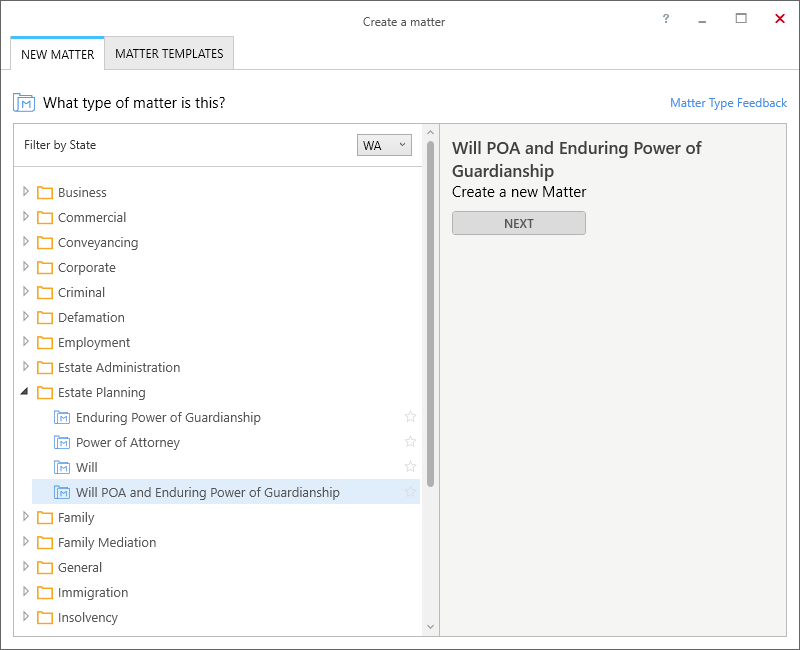Click the NEXT button
This screenshot has width=800, height=650.
point(519,223)
